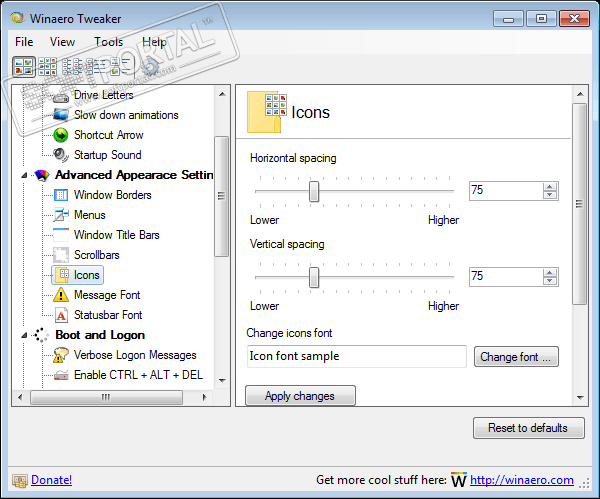Open the Tools menu
600x499 pixels.
pyautogui.click(x=109, y=42)
